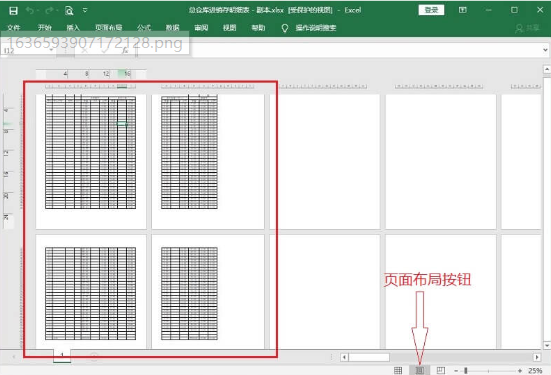The width and height of the screenshot is (551, 375).
Task: Select Page Layout view icon in status bar
Action: (420, 370)
